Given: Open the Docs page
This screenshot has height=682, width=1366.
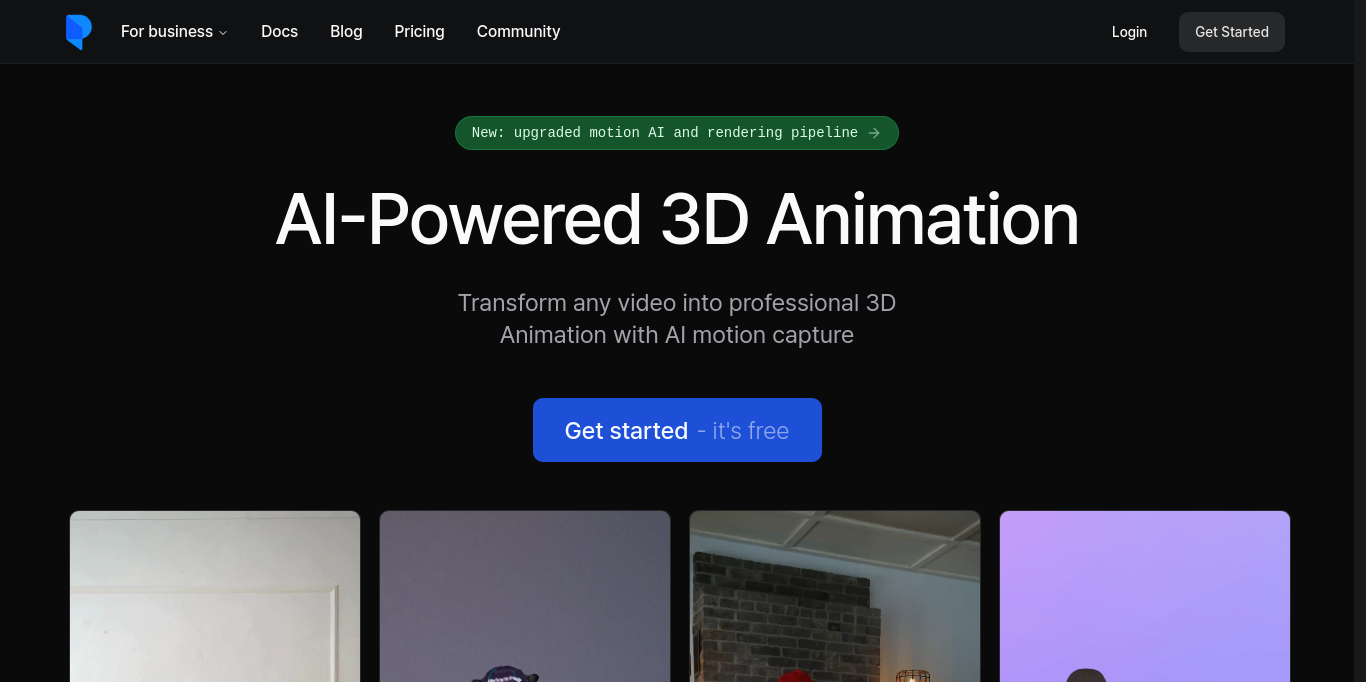Looking at the screenshot, I should [279, 32].
